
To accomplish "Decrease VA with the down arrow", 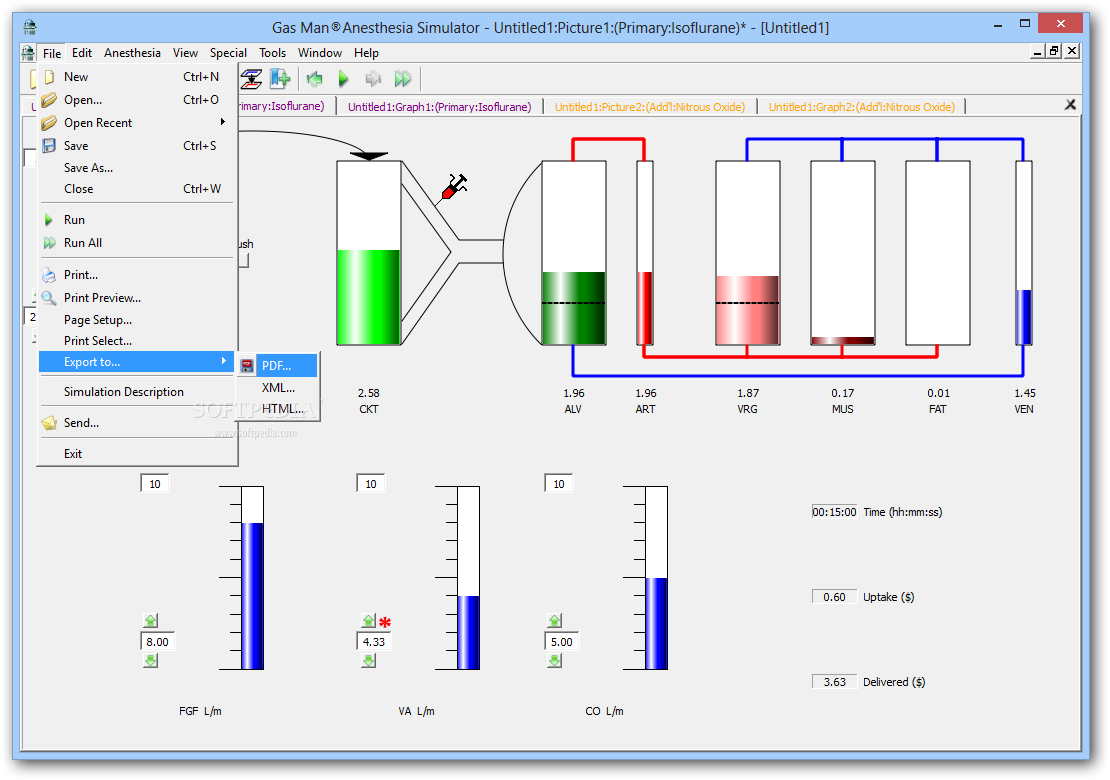I will (x=368, y=660).
